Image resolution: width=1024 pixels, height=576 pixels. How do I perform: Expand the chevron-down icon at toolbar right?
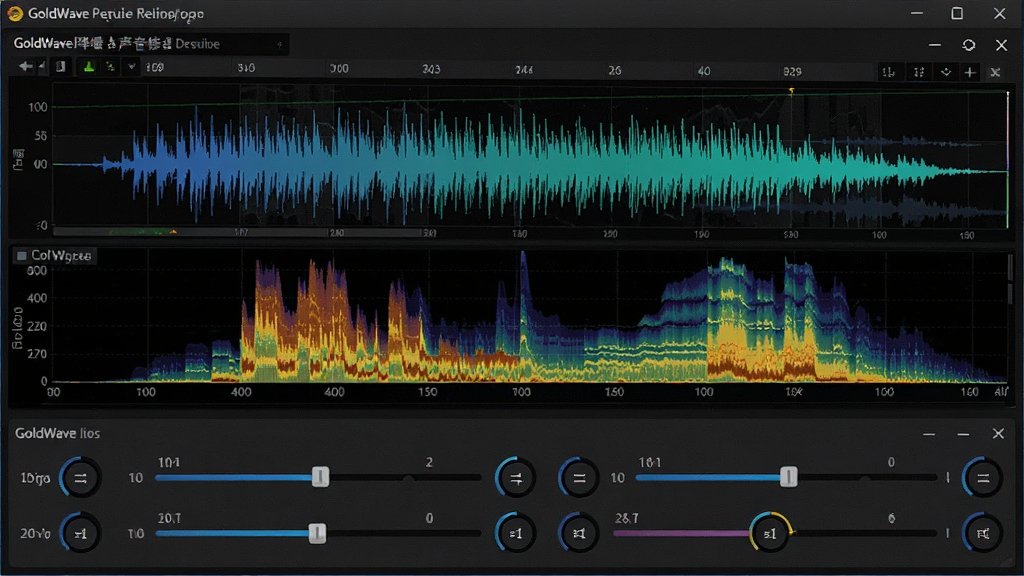pyautogui.click(x=946, y=72)
